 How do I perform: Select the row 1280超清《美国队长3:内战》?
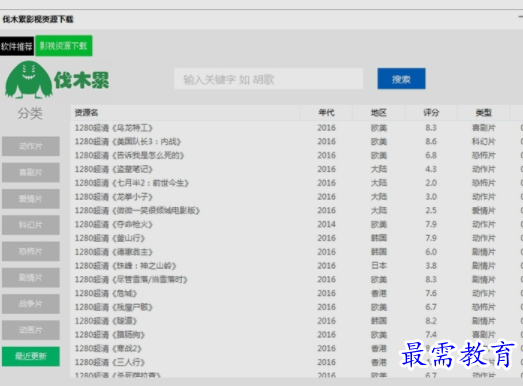tap(297, 141)
